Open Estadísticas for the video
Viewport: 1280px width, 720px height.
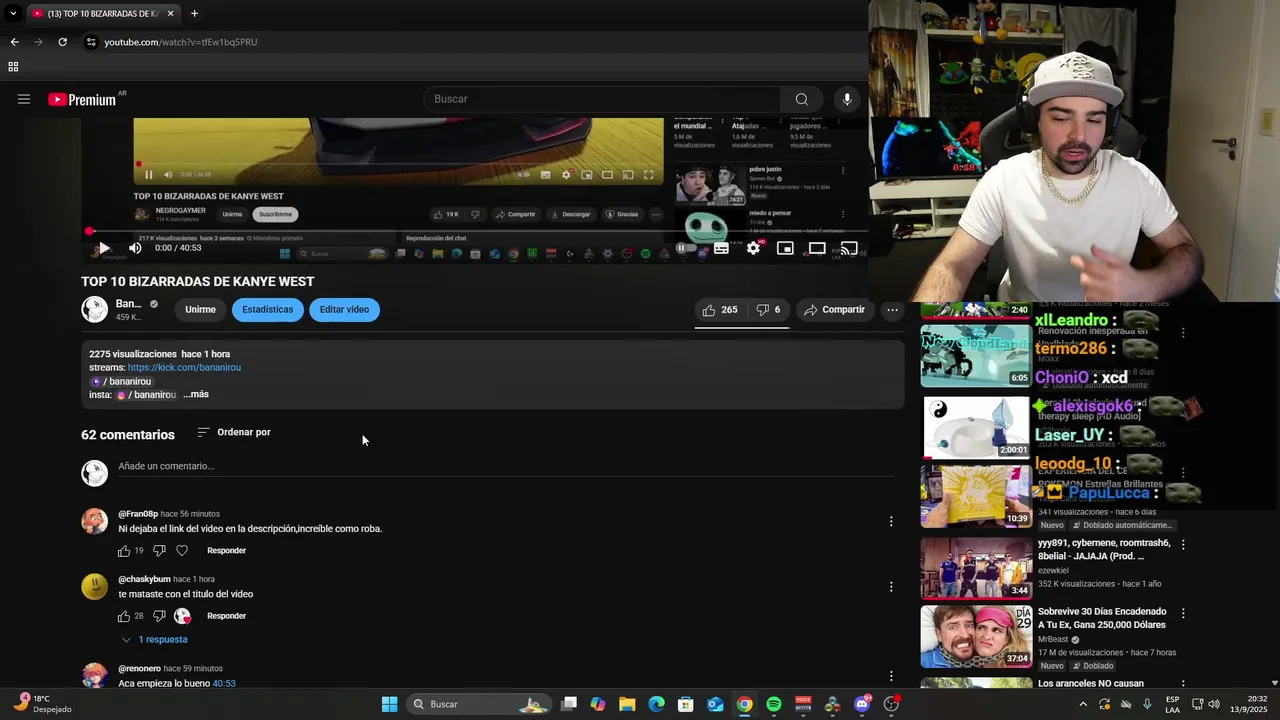pos(268,310)
